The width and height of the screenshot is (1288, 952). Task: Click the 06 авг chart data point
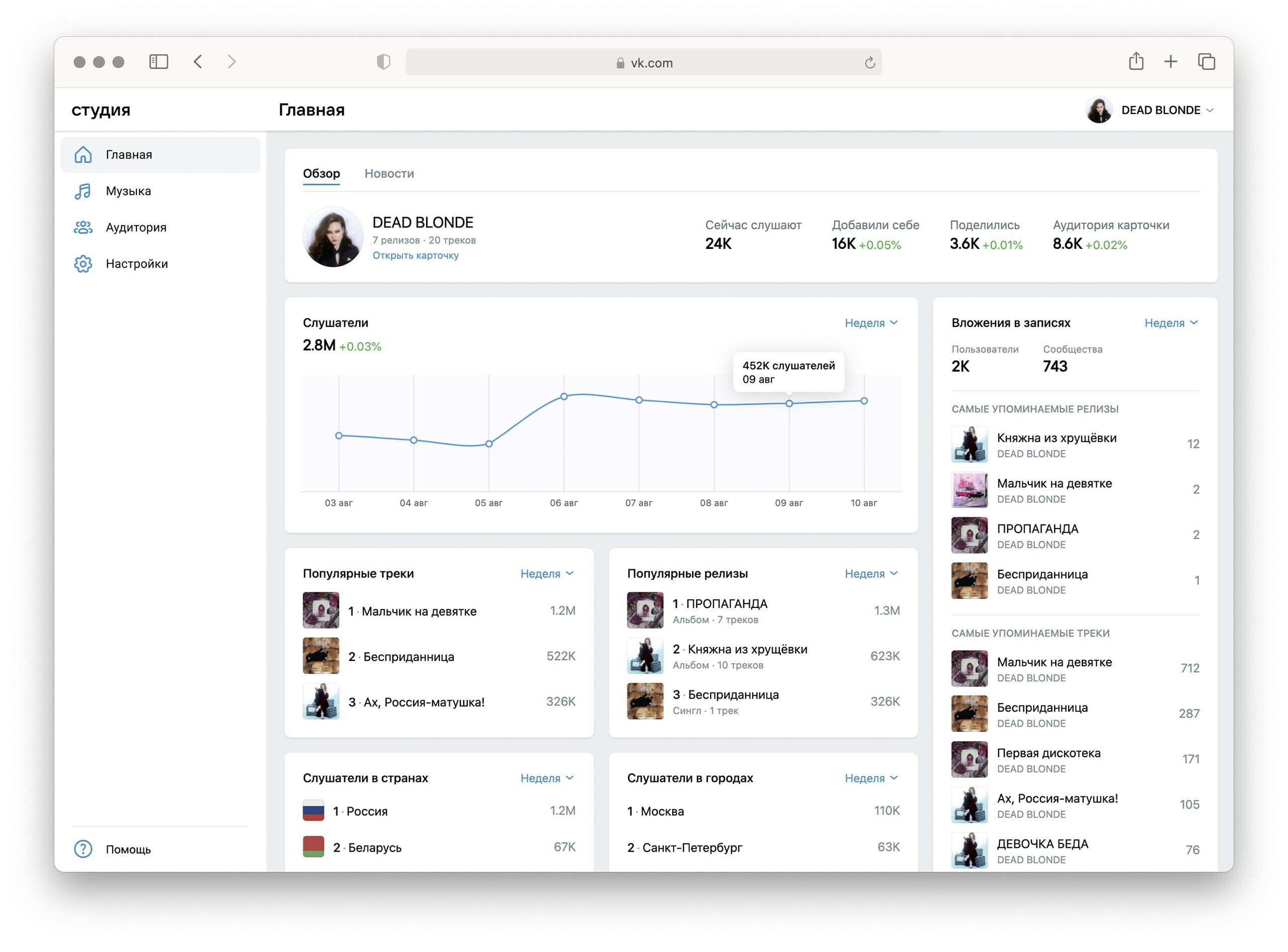pyautogui.click(x=564, y=396)
